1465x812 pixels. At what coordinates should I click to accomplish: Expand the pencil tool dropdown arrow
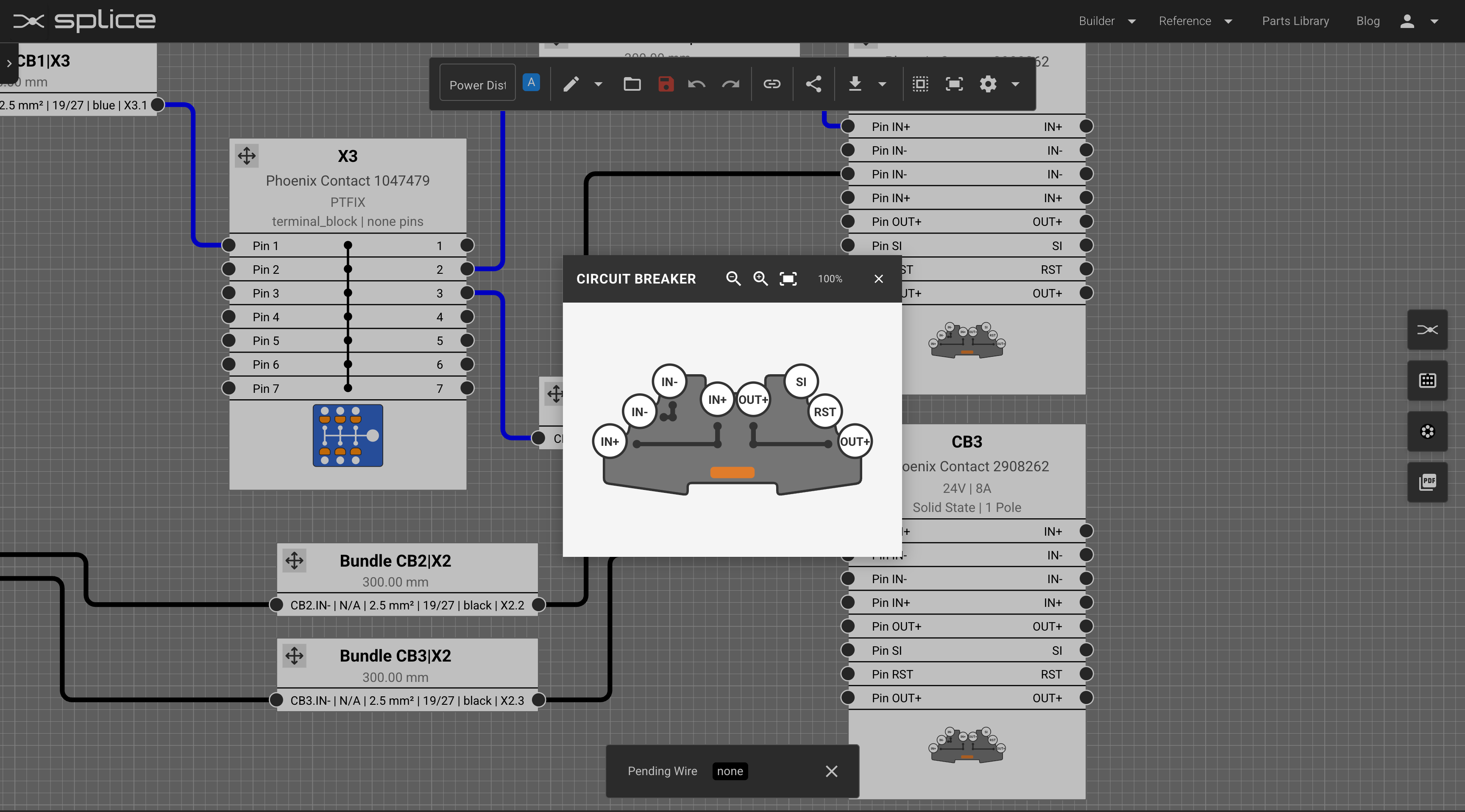[598, 84]
